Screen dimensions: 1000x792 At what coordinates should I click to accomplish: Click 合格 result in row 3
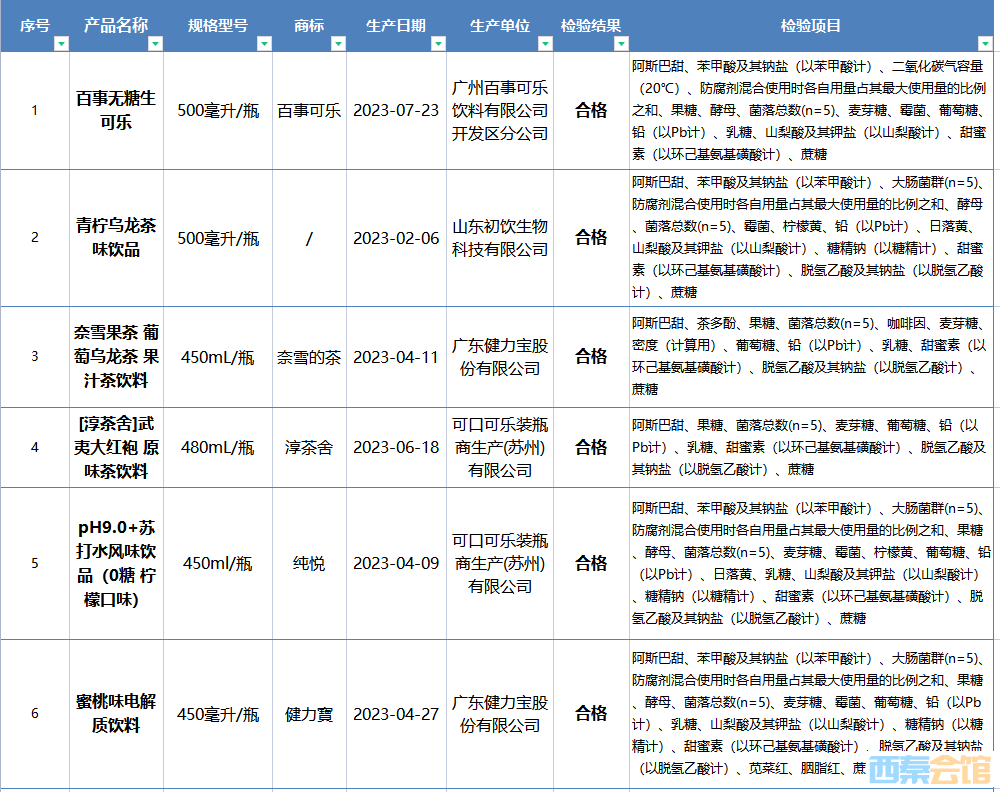(591, 357)
